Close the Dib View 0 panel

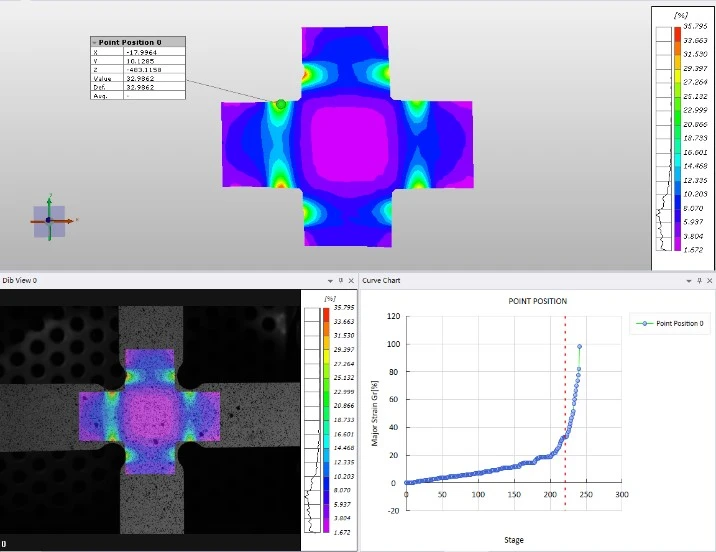tap(351, 281)
